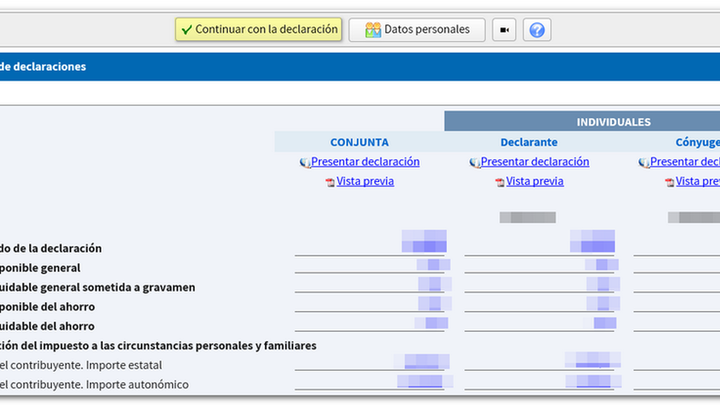720x405 pixels.
Task: Open Vista previa under CONJUNTA
Action: tap(365, 181)
